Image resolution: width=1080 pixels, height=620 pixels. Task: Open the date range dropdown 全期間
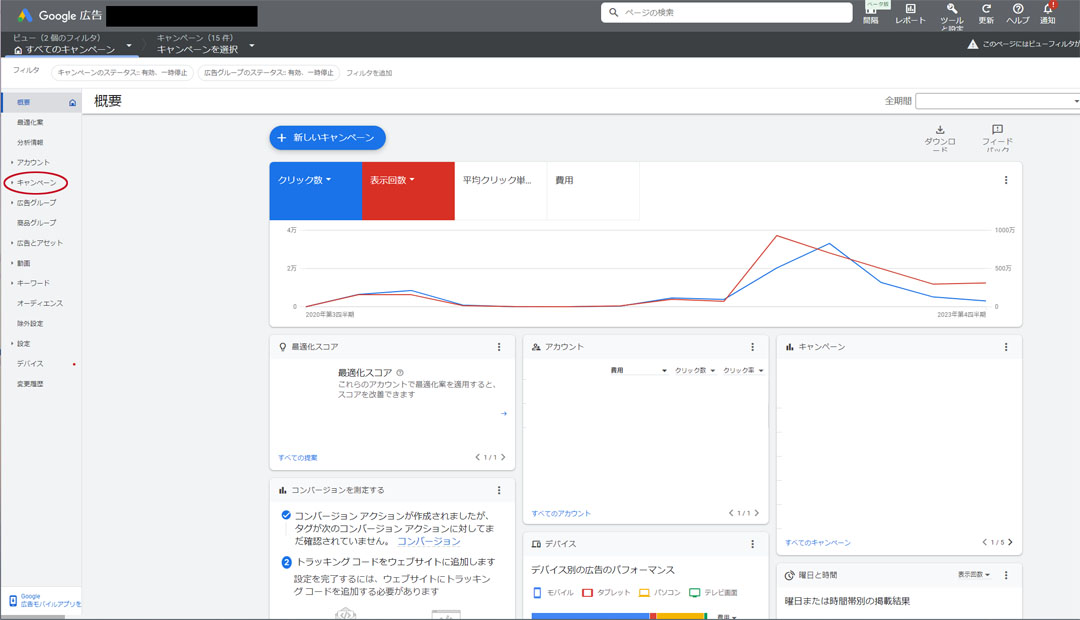click(x=997, y=101)
